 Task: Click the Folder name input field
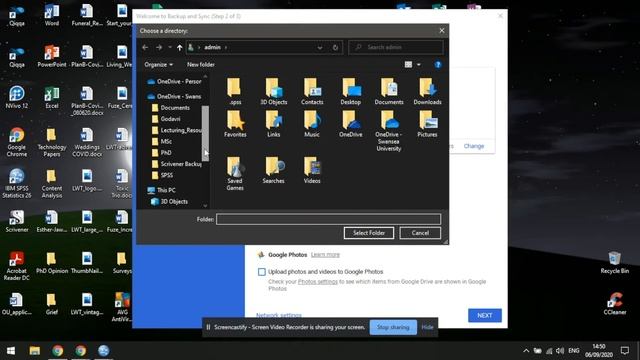pyautogui.click(x=329, y=219)
